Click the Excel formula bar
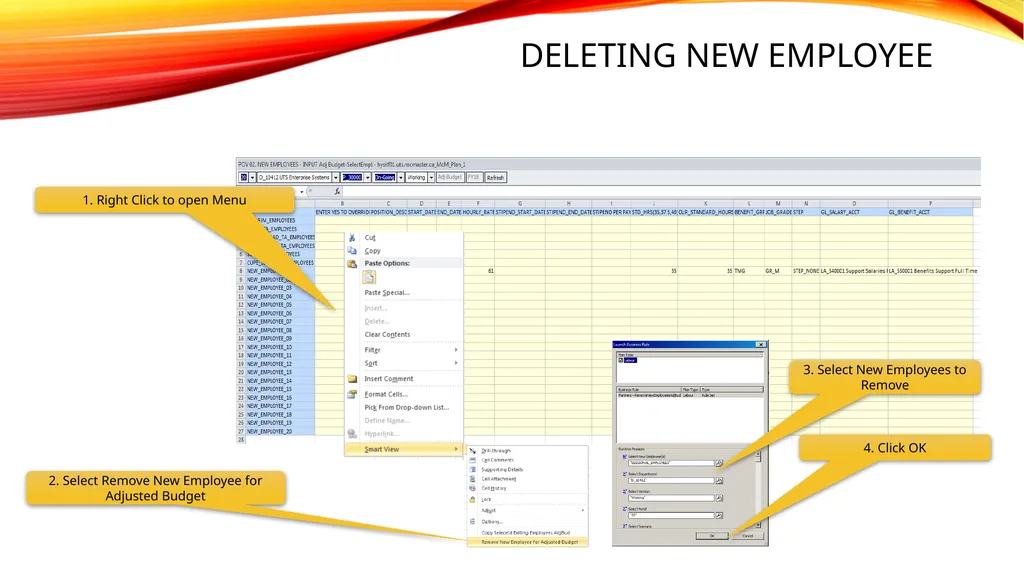Viewport: 1024px width, 575px height. click(660, 191)
